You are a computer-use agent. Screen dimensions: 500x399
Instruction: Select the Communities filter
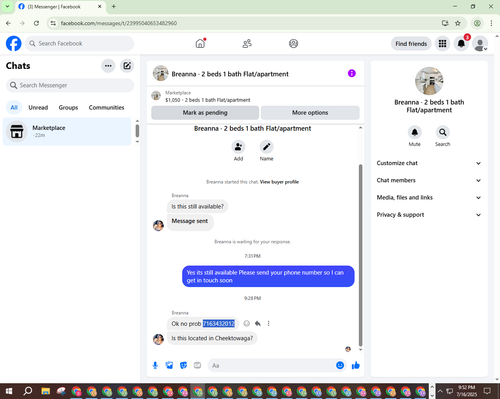[x=106, y=107]
